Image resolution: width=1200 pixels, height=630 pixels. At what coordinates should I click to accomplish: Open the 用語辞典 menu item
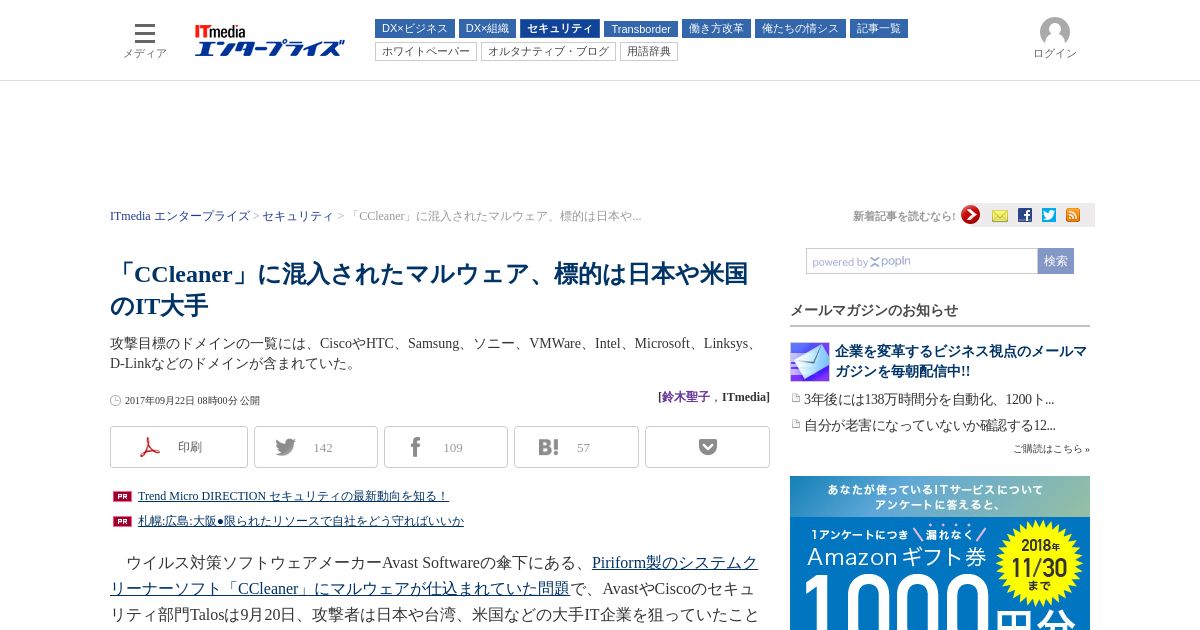(649, 51)
